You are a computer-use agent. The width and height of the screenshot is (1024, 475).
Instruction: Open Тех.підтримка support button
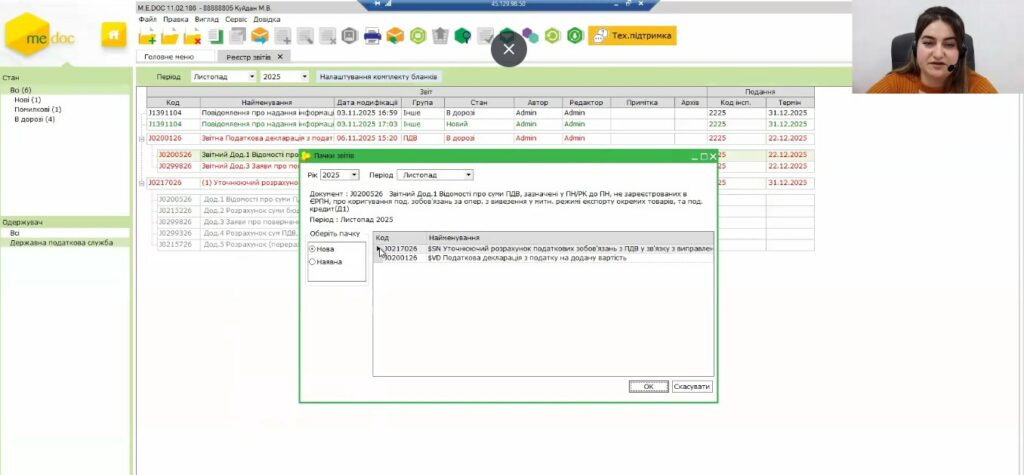click(x=632, y=36)
